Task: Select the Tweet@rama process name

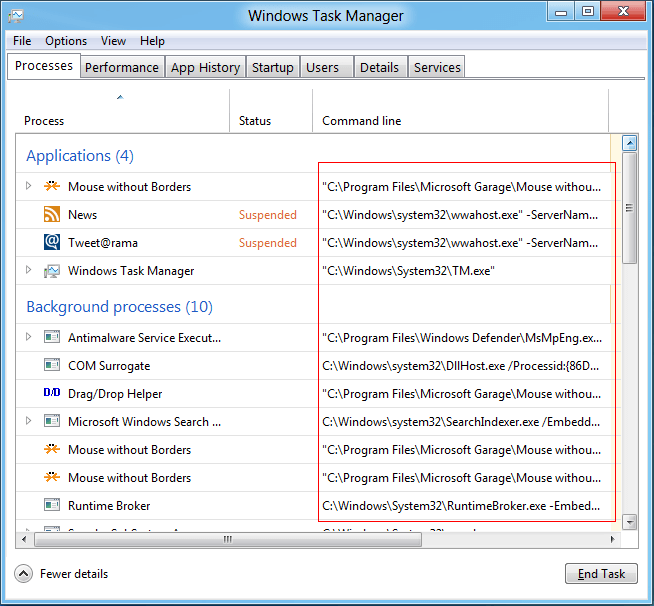Action: click(103, 243)
